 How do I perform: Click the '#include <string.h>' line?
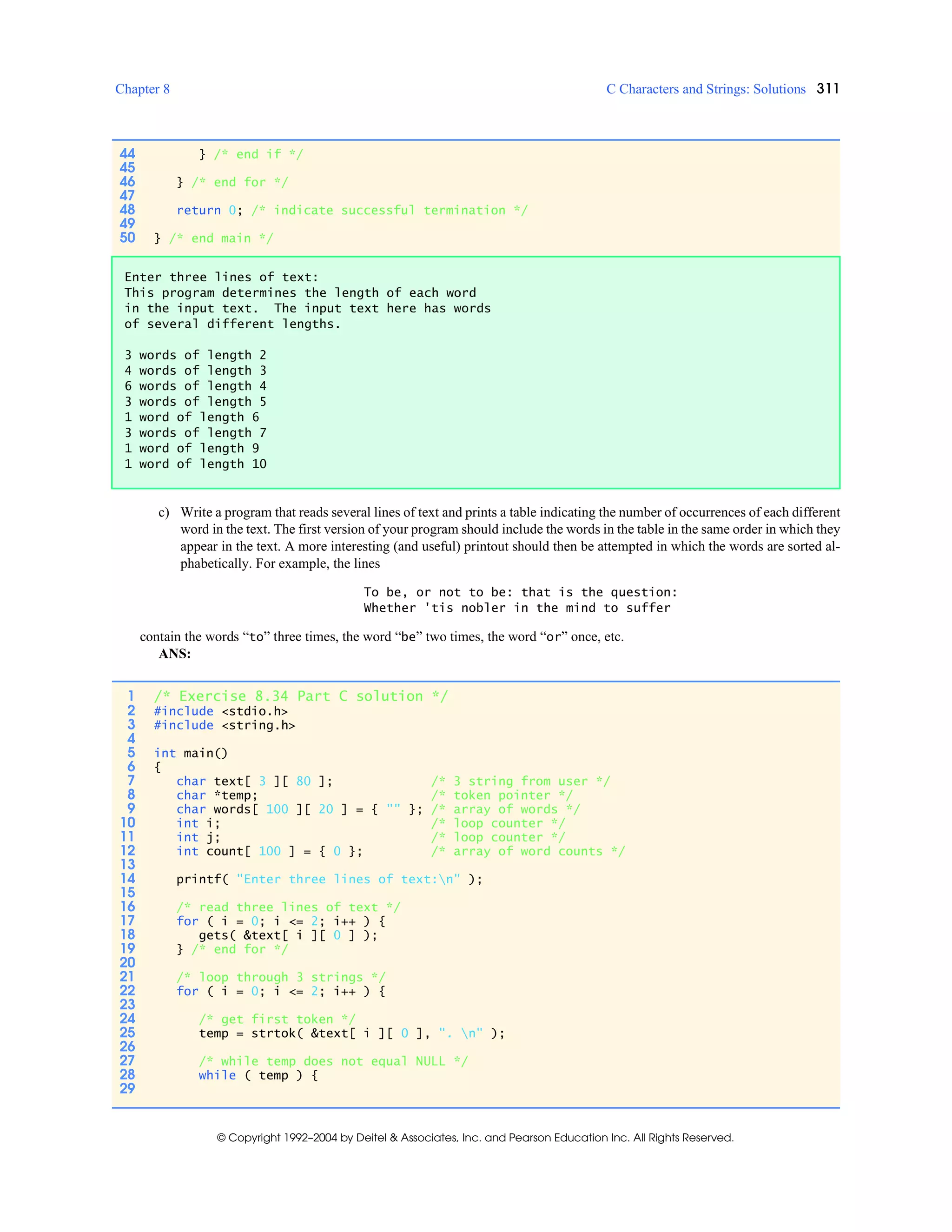225,725
